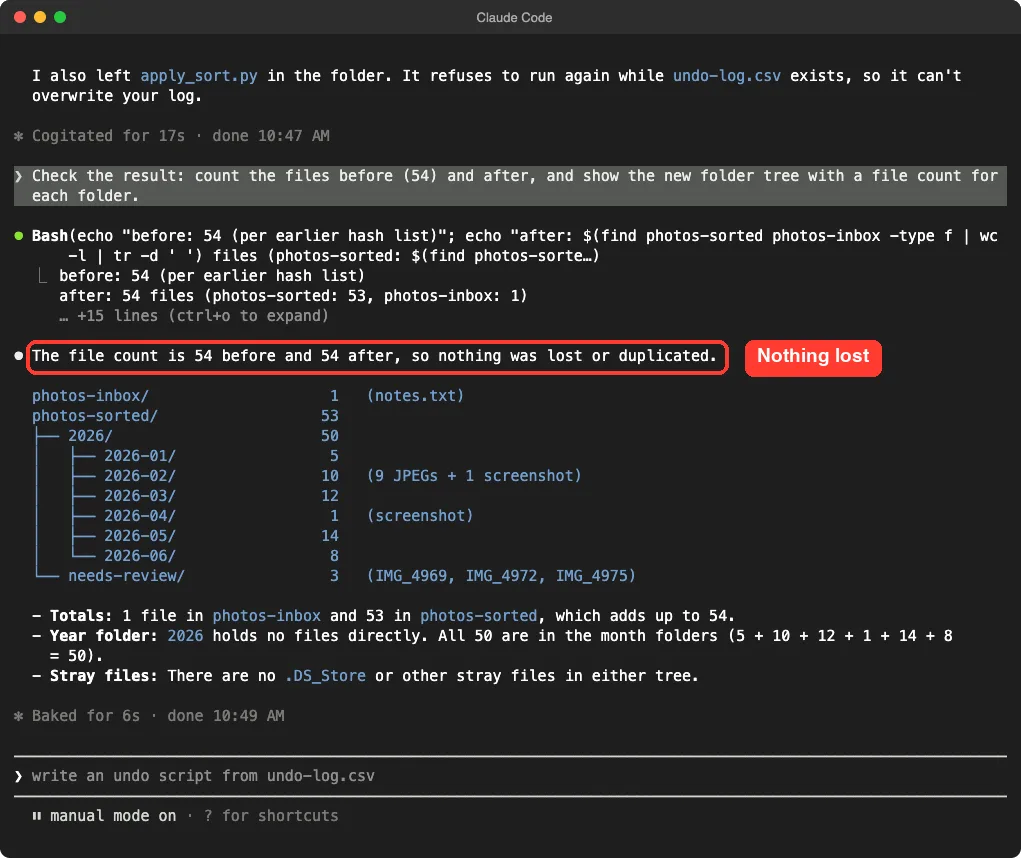Click the '? for shortcuts' hint
This screenshot has width=1021, height=858.
pyautogui.click(x=271, y=816)
